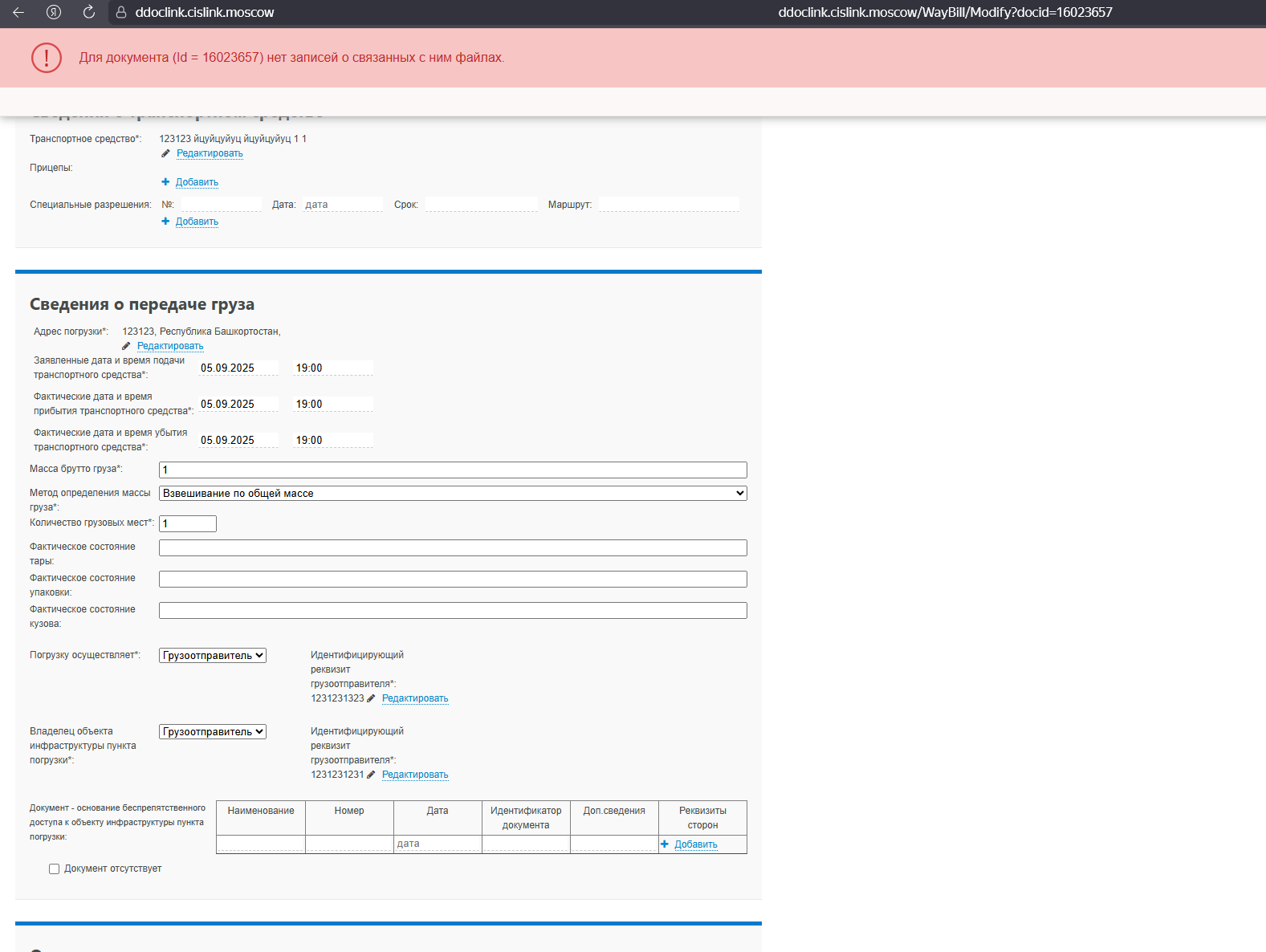Viewport: 1266px width, 952px height.
Task: Click 'Масса брутто груза' input
Action: click(x=453, y=470)
